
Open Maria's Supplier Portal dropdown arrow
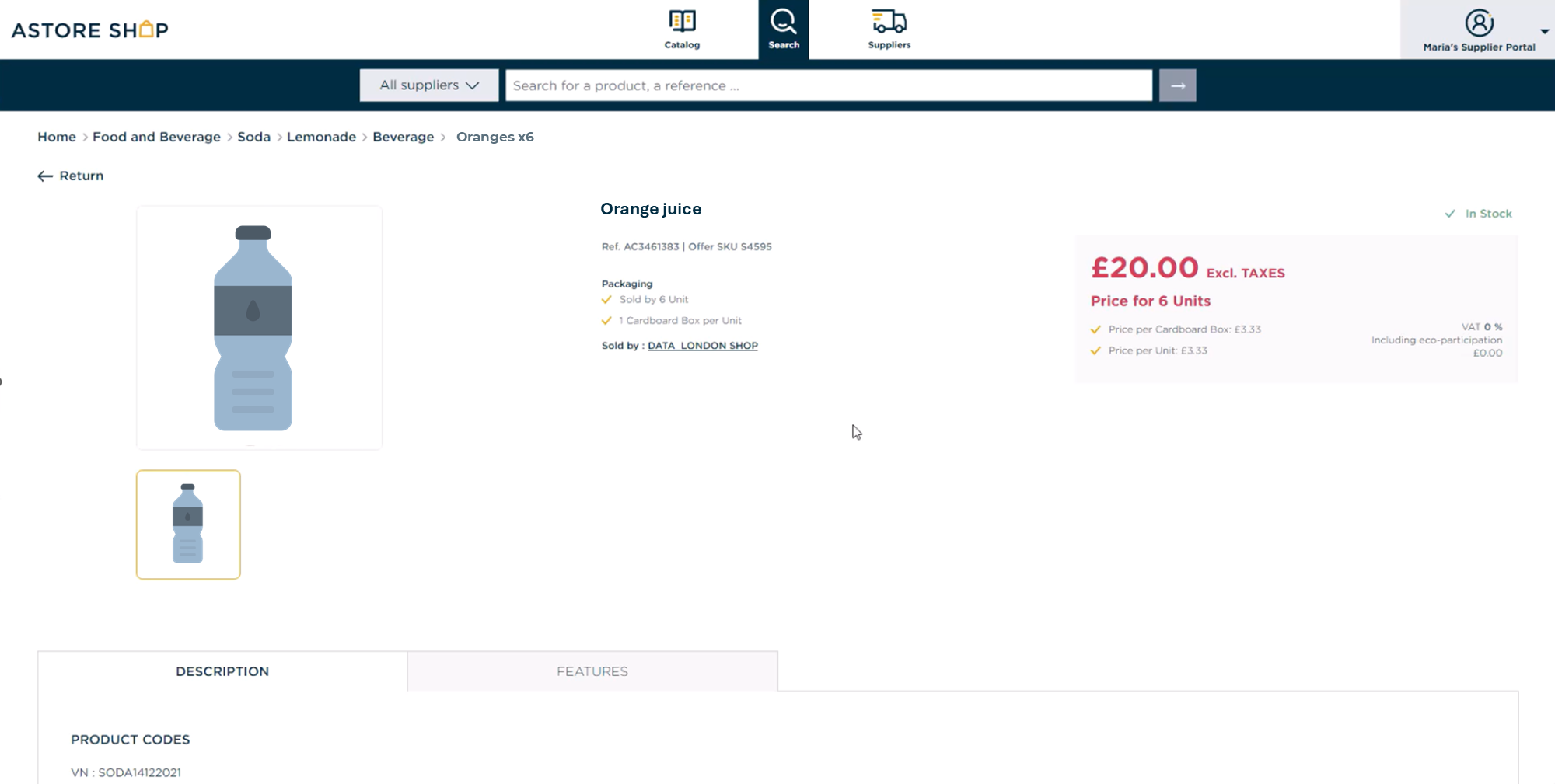[x=1544, y=31]
